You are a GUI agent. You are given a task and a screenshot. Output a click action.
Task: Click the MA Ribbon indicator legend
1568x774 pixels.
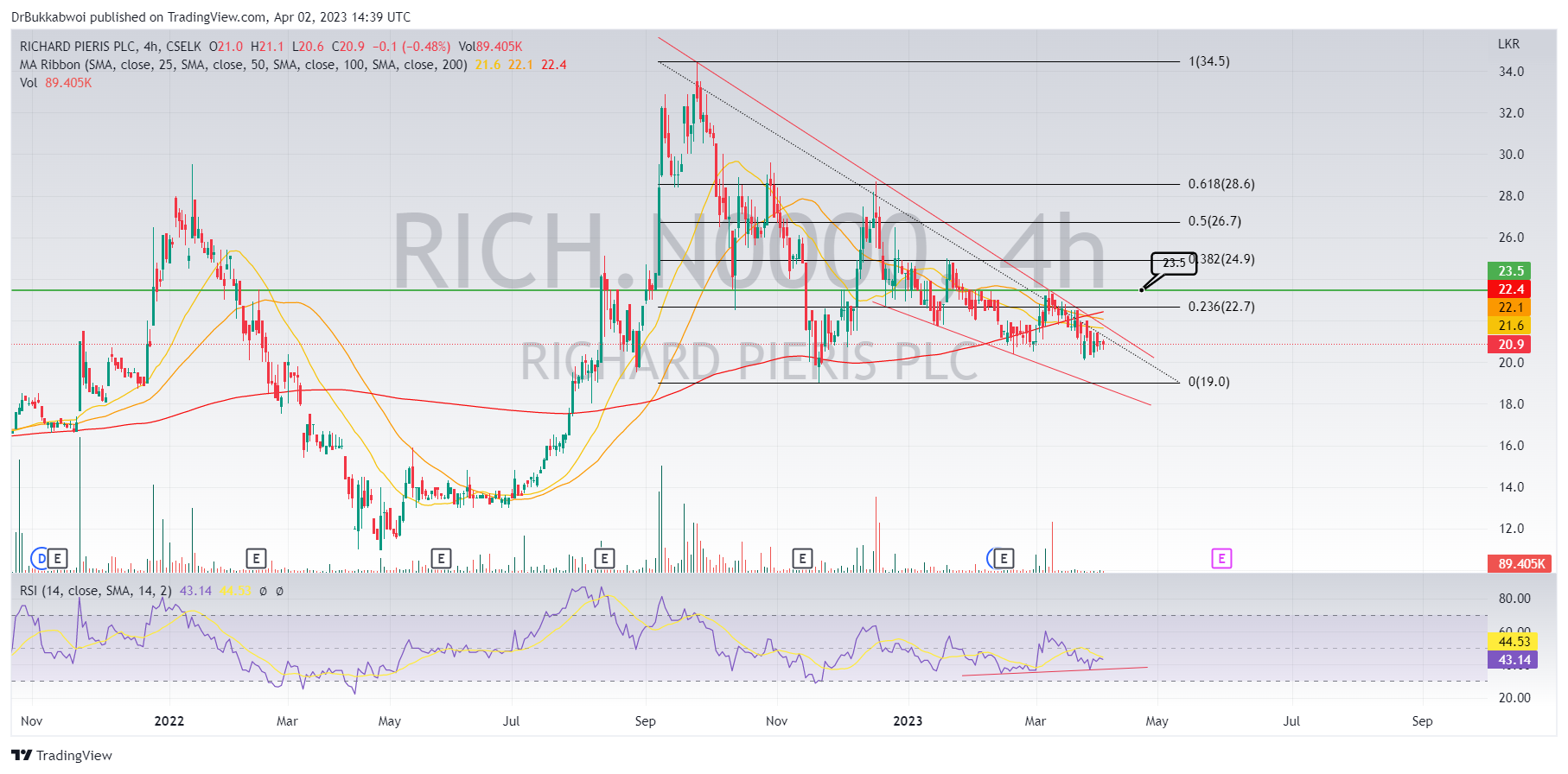(244, 65)
